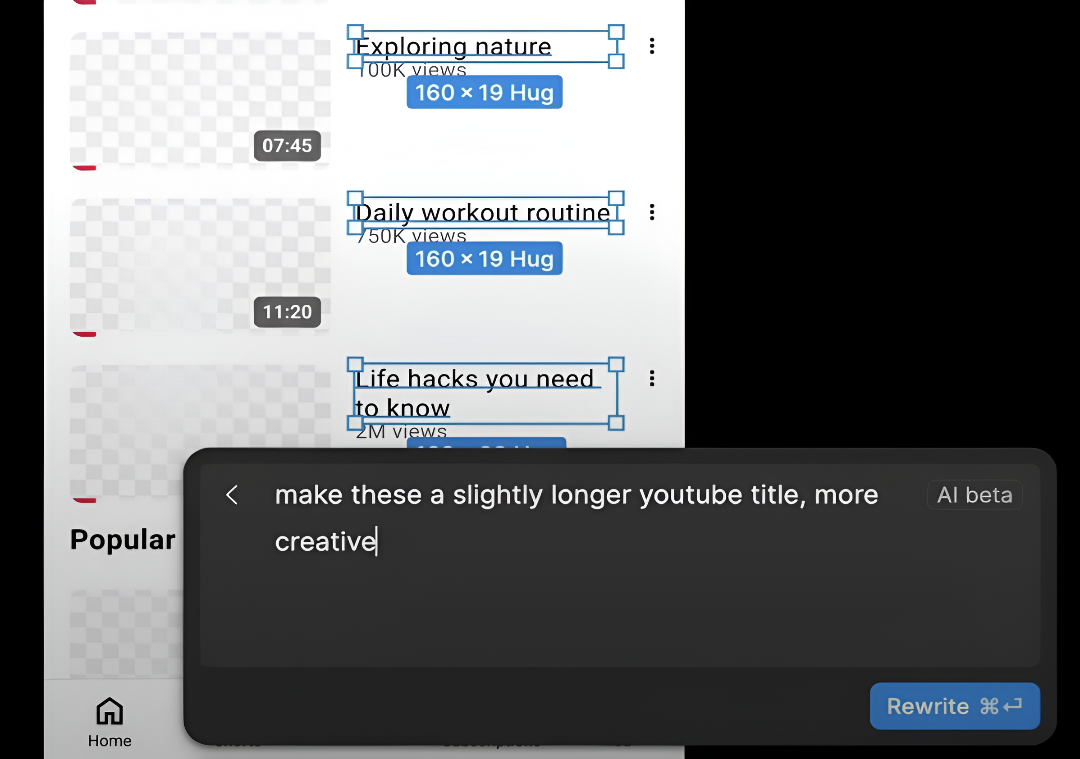The height and width of the screenshot is (759, 1080).
Task: Click the top-right handle of Exploring nature selection
Action: tap(616, 32)
